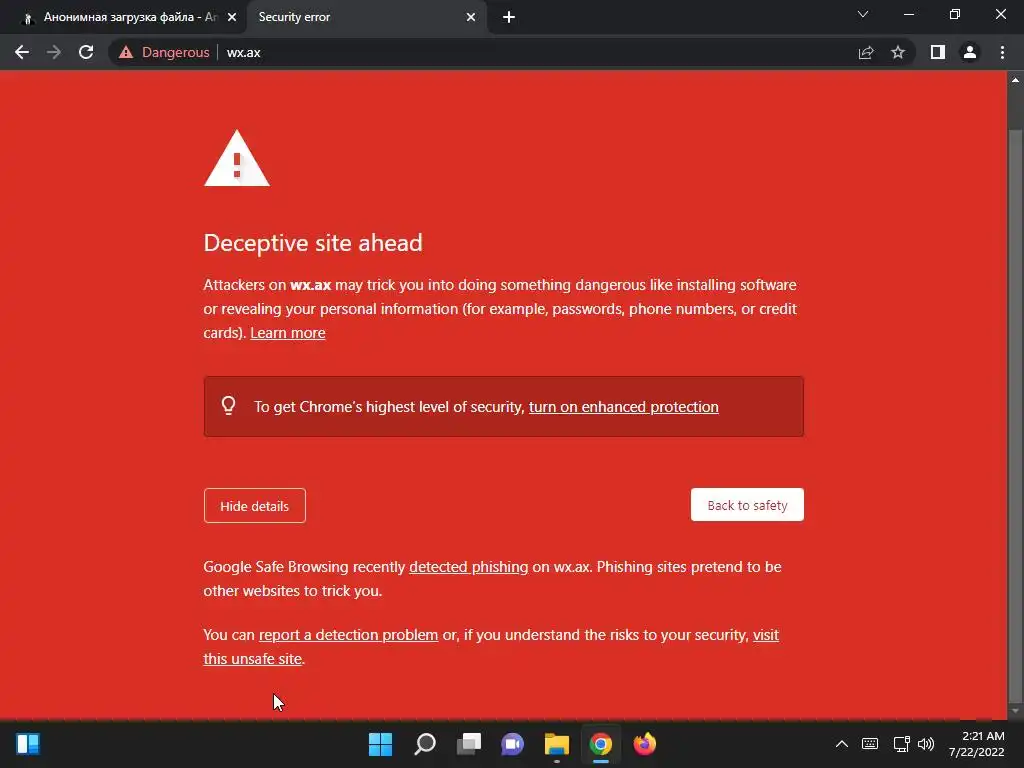
Task: Open taskbar Search magnifier
Action: (424, 744)
